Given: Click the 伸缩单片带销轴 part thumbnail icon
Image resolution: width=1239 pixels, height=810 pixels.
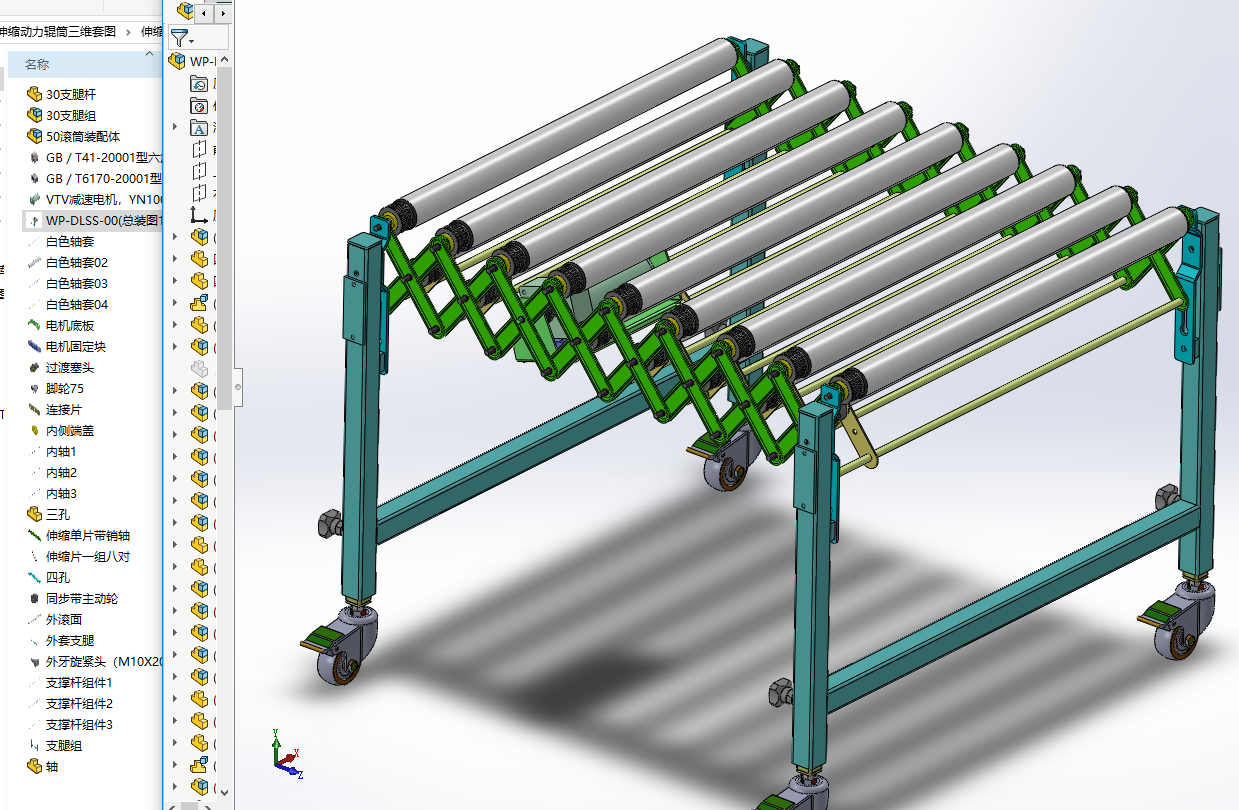Looking at the screenshot, I should tap(35, 535).
